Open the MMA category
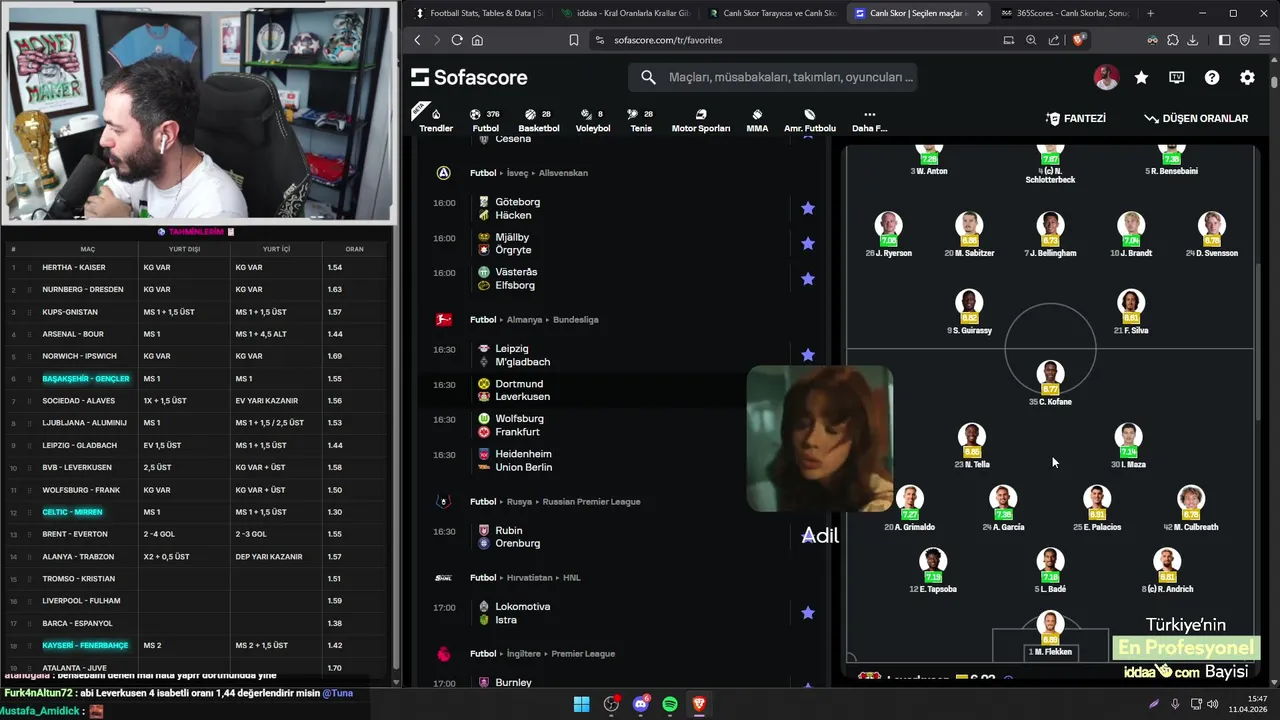 (x=757, y=120)
